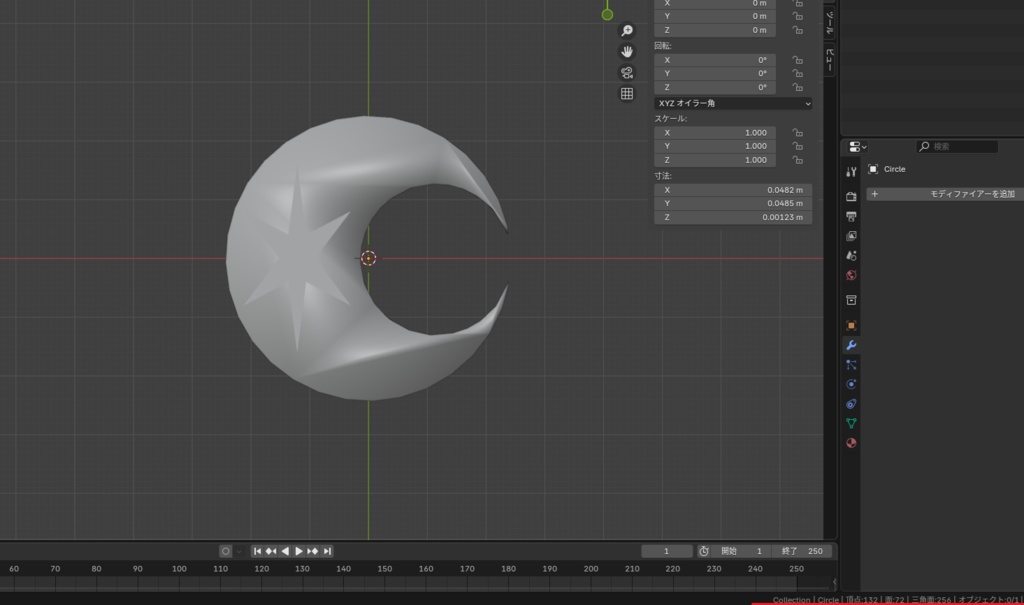Toggle lock on scale Z
1024x605 pixels.
(x=797, y=160)
